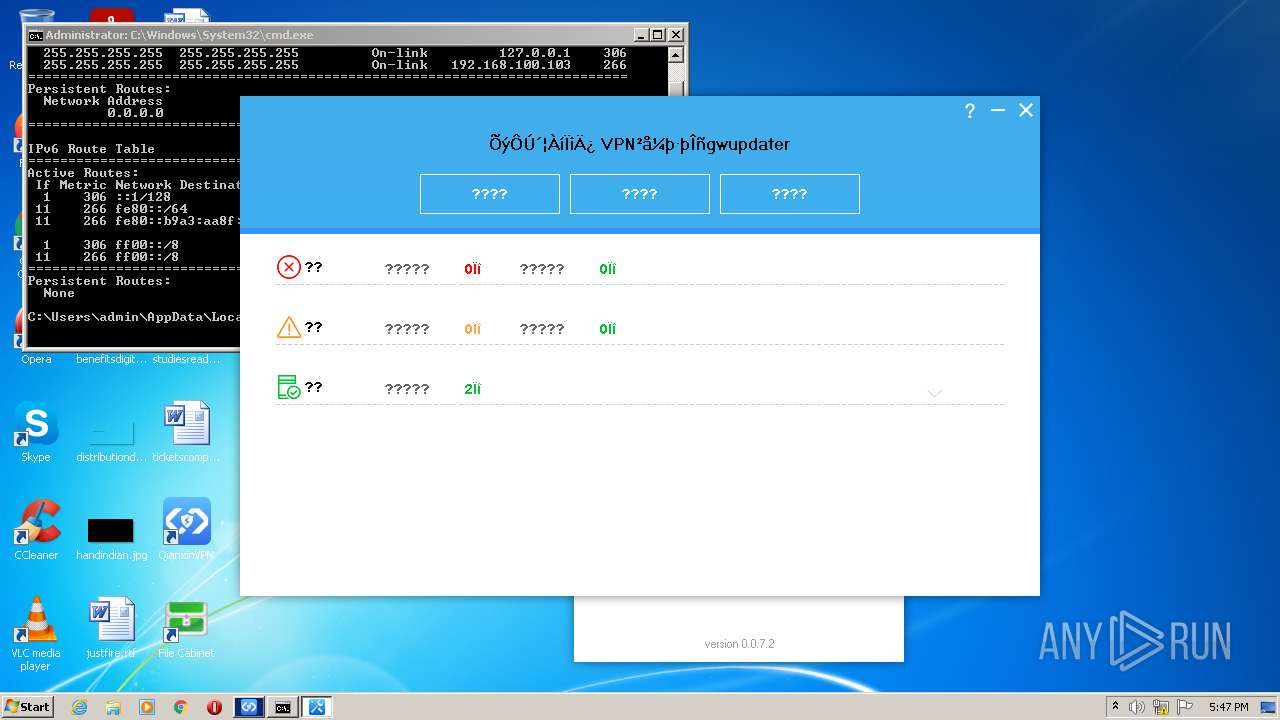Minimize the cmd.exe window

(641, 35)
